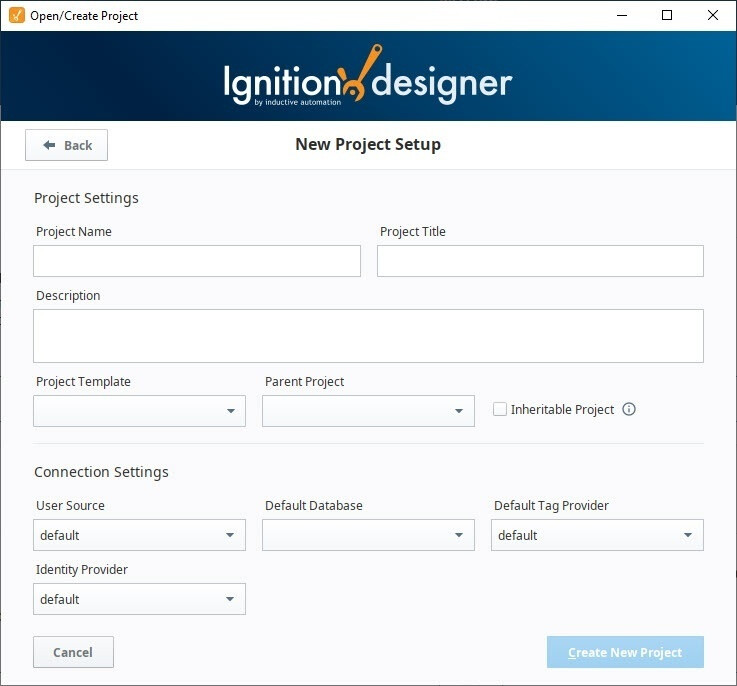Screen dimensions: 737x686
Task: Click the 'New Project Setup' heading
Action: pos(368,144)
